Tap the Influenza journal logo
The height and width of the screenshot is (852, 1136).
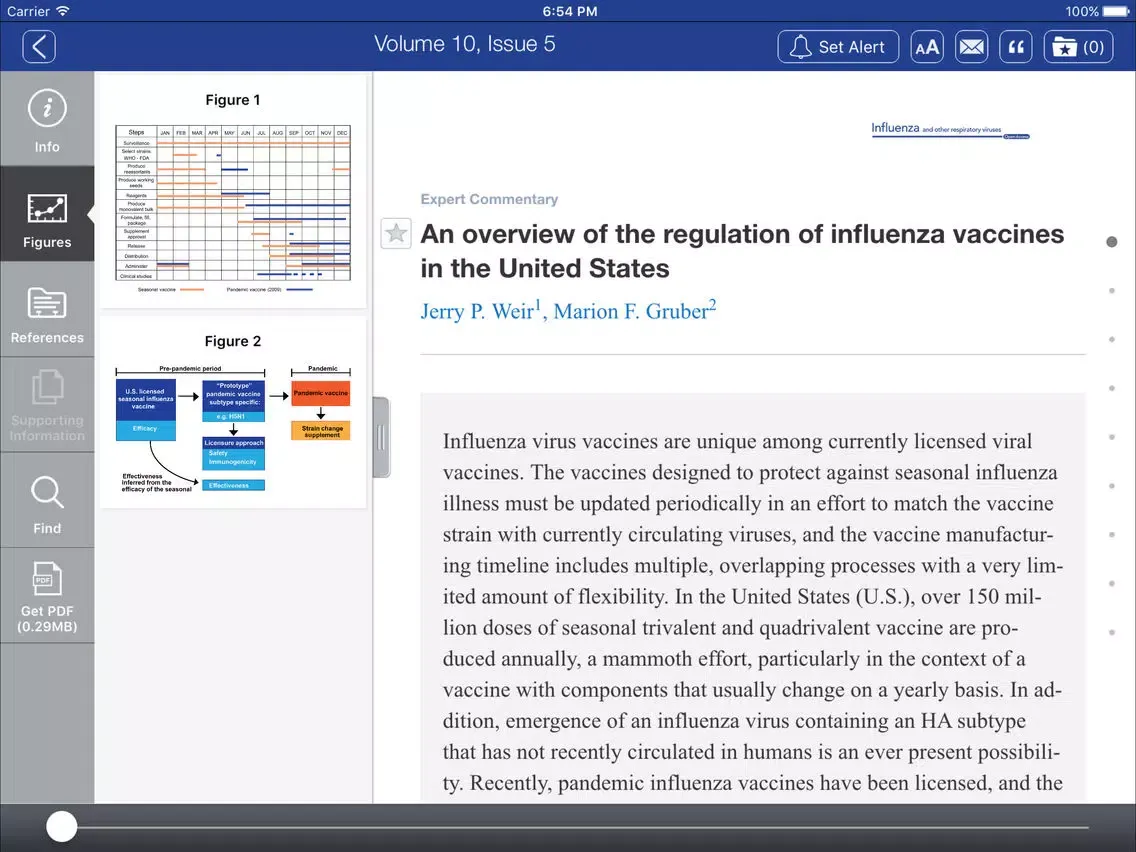click(950, 130)
